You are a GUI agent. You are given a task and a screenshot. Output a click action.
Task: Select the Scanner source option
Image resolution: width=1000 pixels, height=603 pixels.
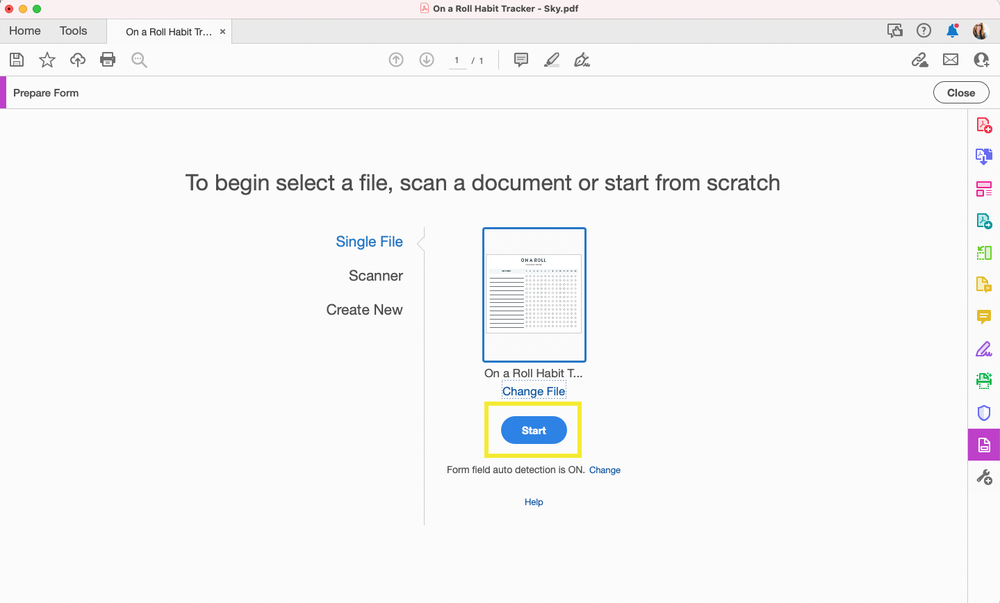(x=376, y=275)
